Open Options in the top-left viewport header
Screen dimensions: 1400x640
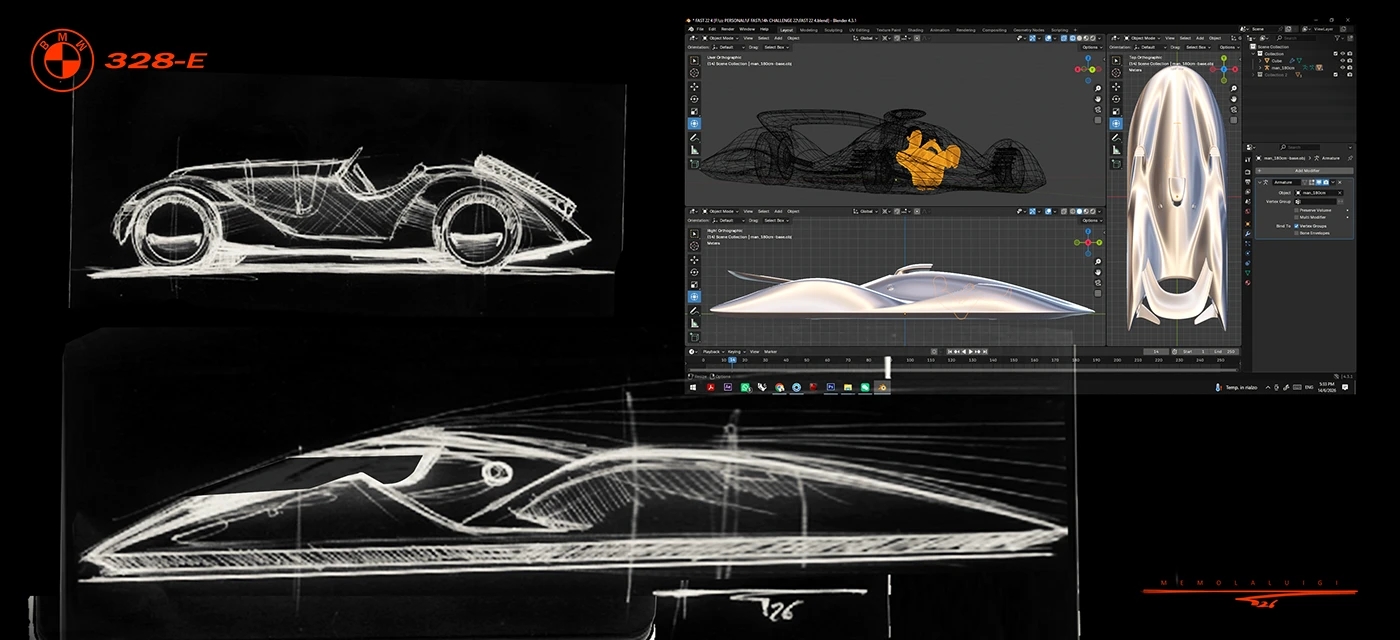click(x=1090, y=47)
